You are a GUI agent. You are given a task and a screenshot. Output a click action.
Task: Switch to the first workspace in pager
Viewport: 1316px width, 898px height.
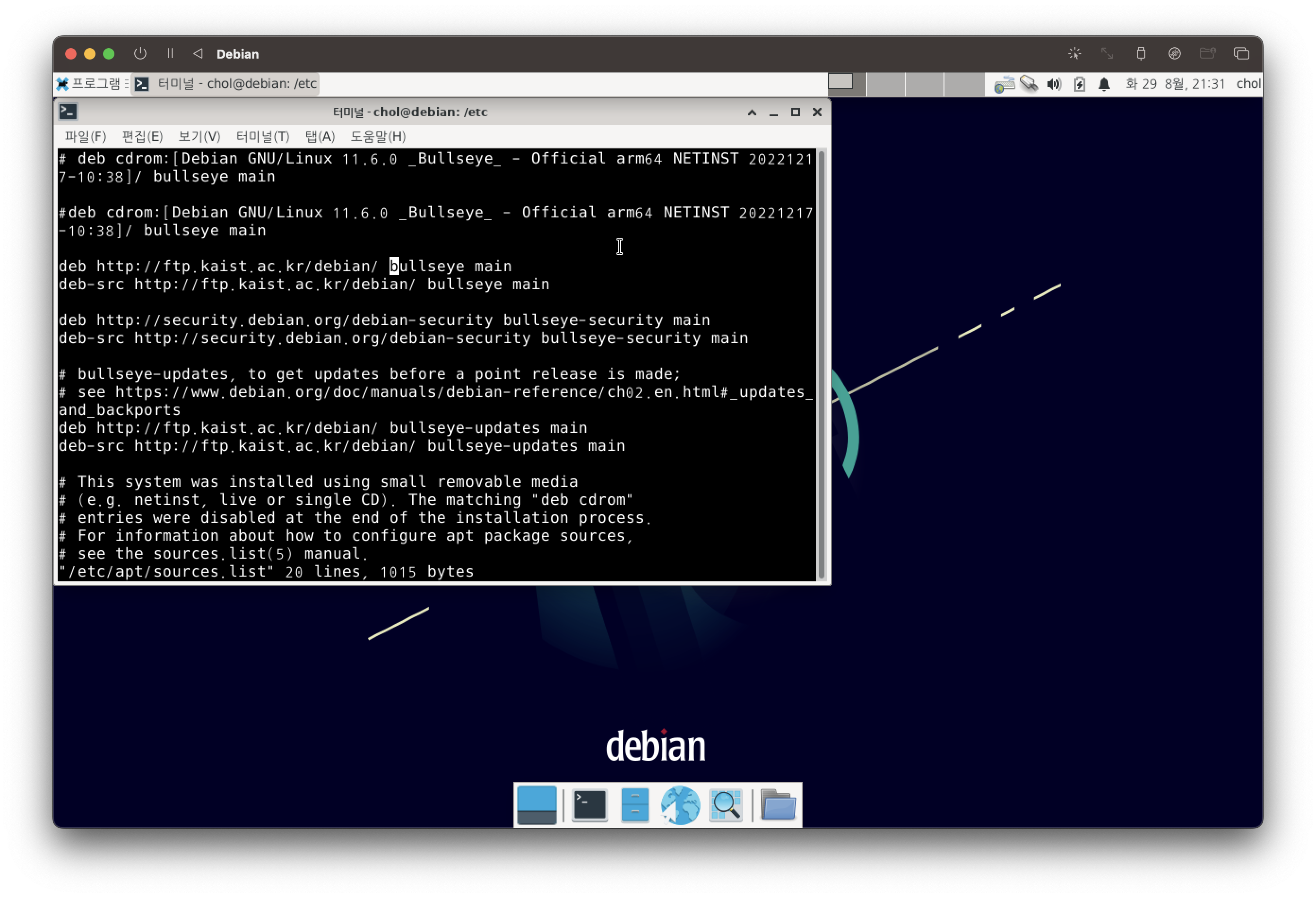coord(846,84)
